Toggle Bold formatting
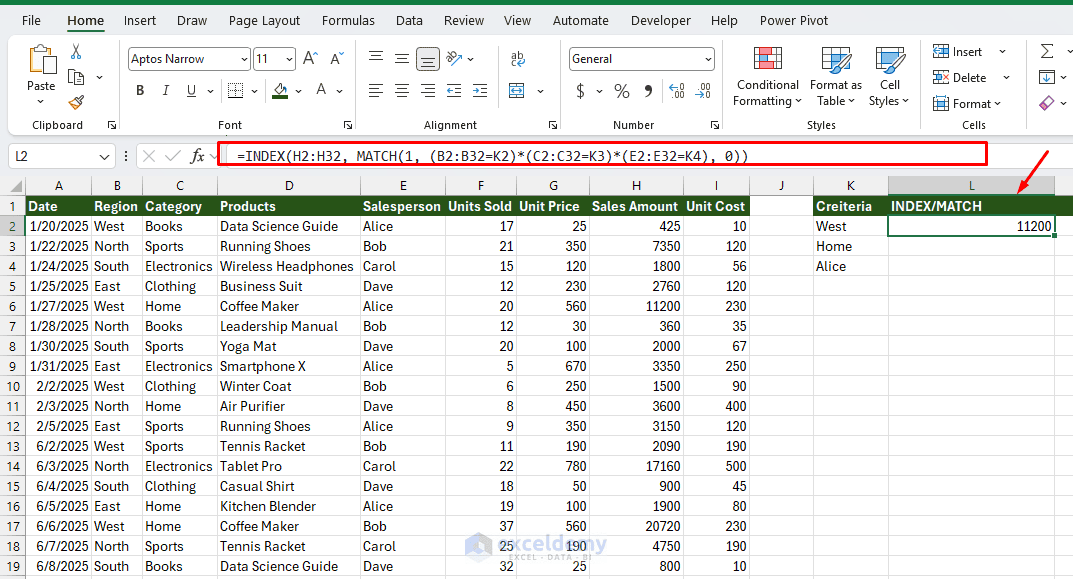Viewport: 1073px width, 579px height. (x=140, y=90)
